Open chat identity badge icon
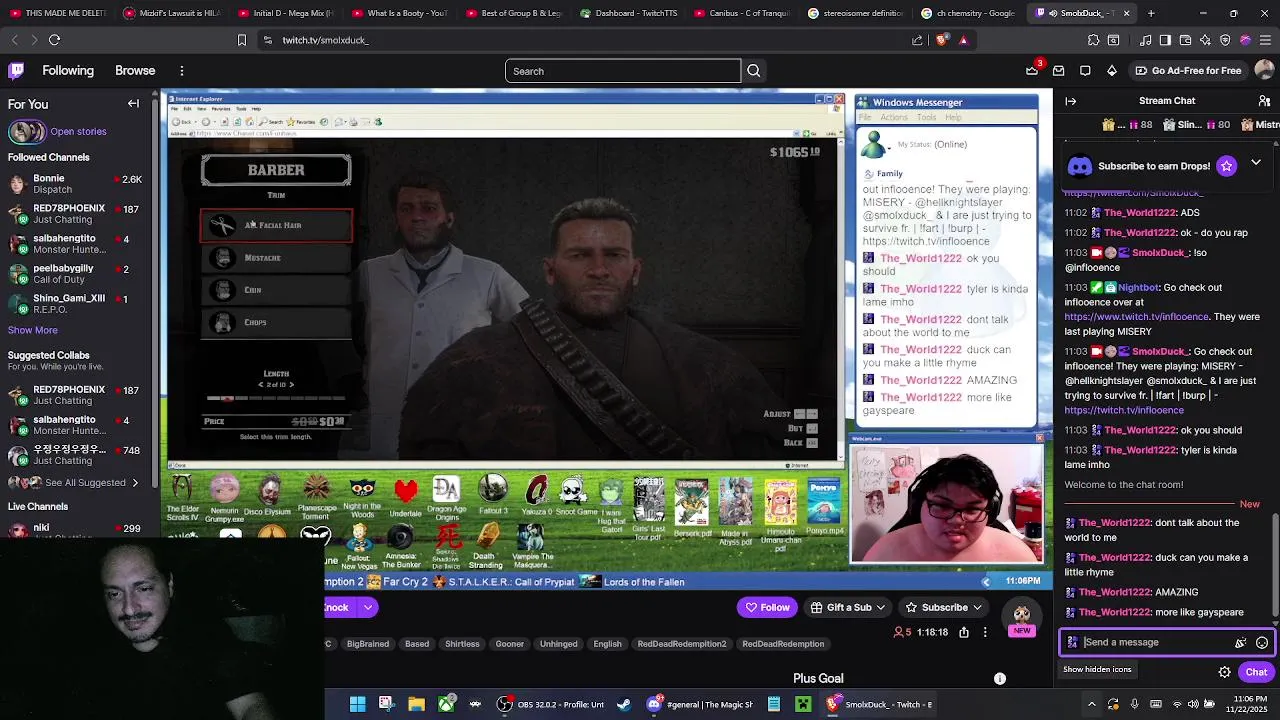The height and width of the screenshot is (720, 1280). coord(1073,643)
